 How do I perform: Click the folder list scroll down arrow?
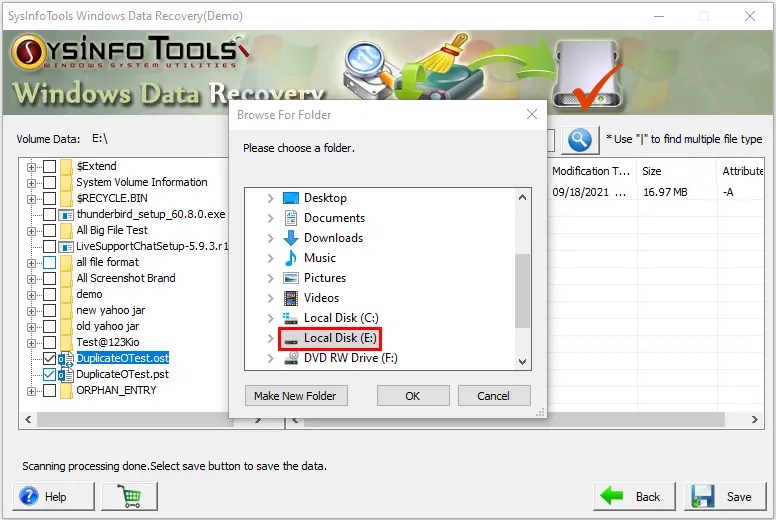(x=522, y=361)
